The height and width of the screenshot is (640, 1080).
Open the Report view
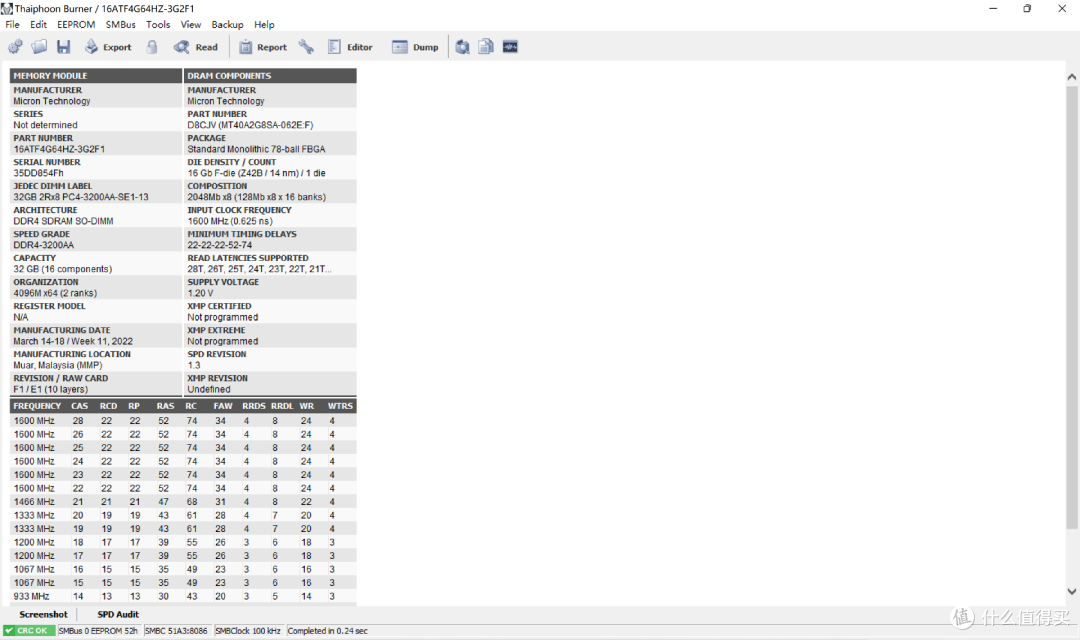point(262,47)
